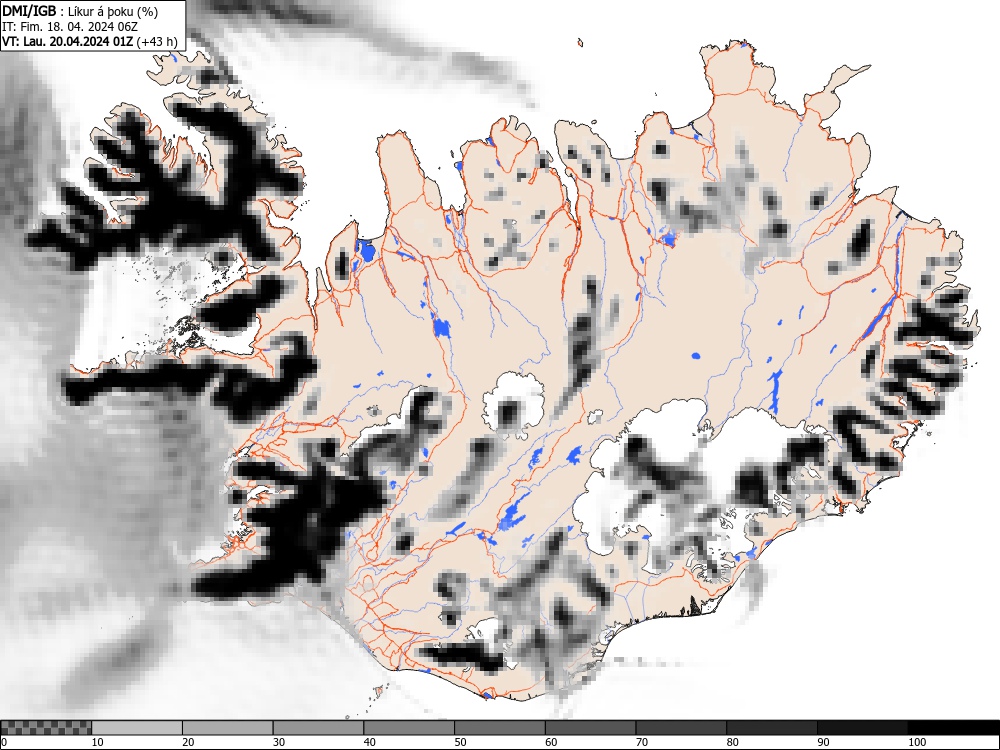1000x750 pixels.
Task: Click the '80' legend scale label
Action: click(732, 742)
